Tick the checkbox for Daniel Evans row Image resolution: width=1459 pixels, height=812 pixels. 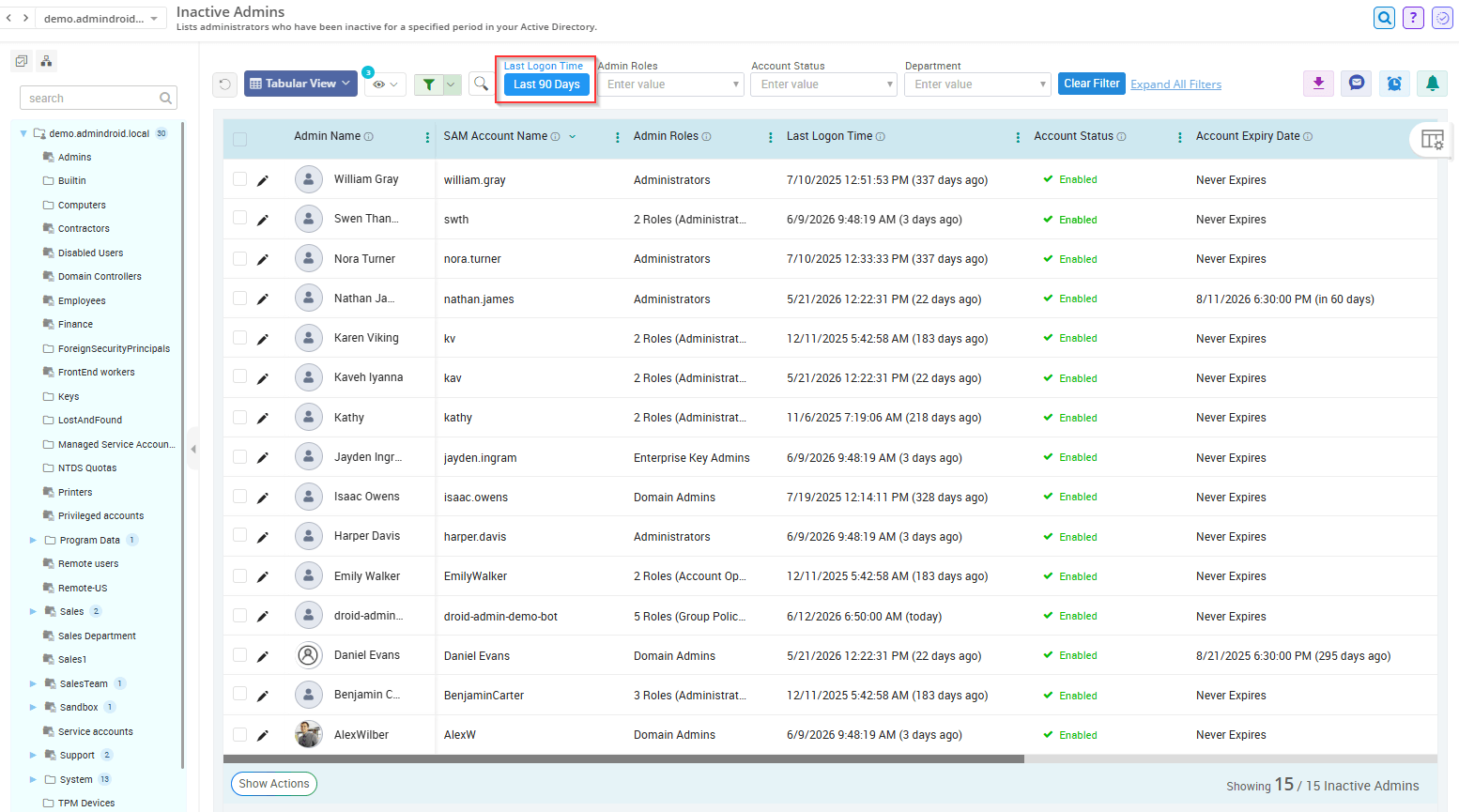click(239, 654)
